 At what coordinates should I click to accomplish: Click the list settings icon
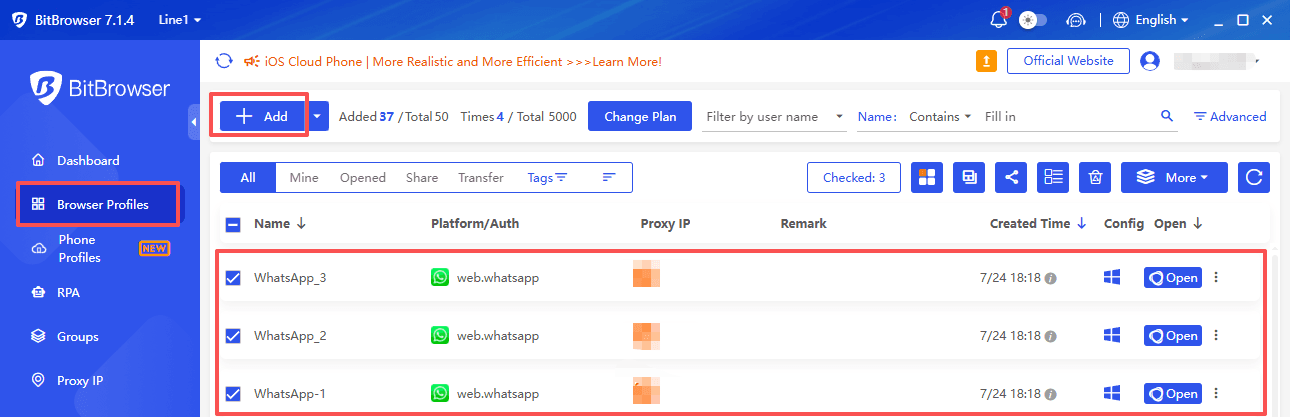(x=1053, y=177)
